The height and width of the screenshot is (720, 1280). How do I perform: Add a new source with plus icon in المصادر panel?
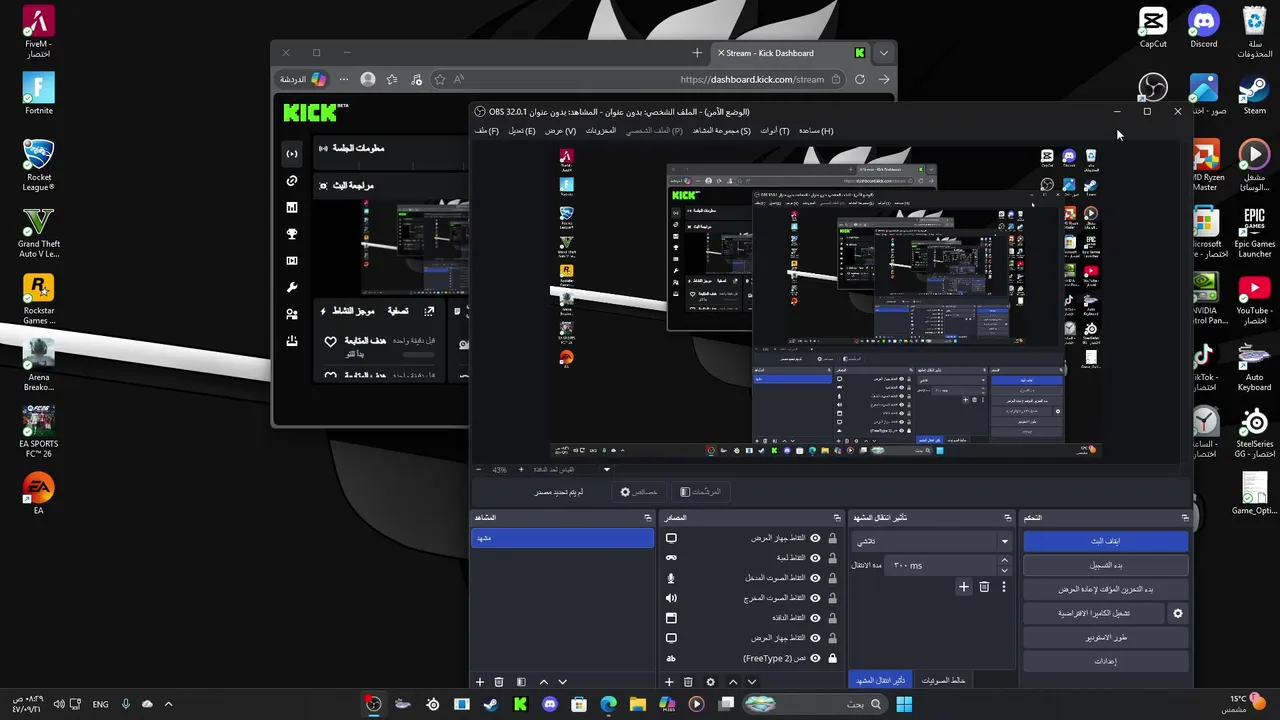tap(669, 682)
